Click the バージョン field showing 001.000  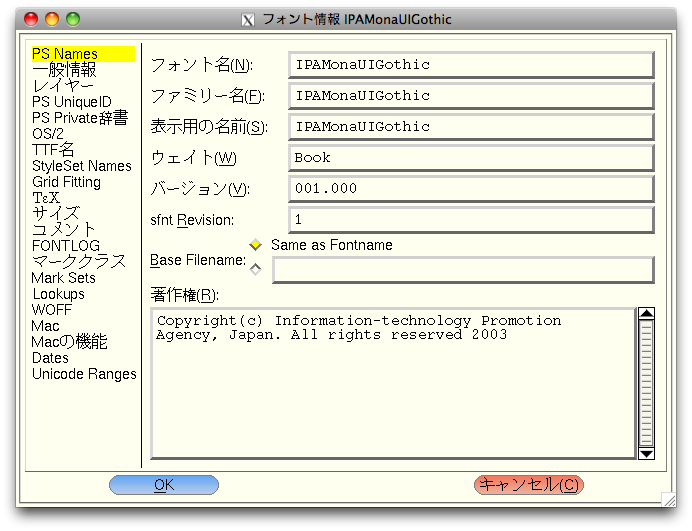click(x=471, y=188)
